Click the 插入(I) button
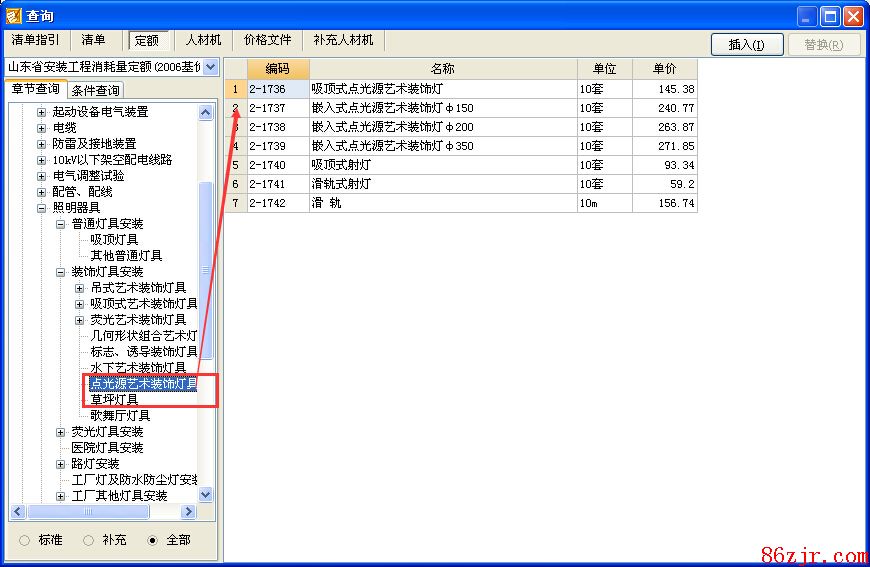Screen dimensions: 870x567 tap(746, 45)
